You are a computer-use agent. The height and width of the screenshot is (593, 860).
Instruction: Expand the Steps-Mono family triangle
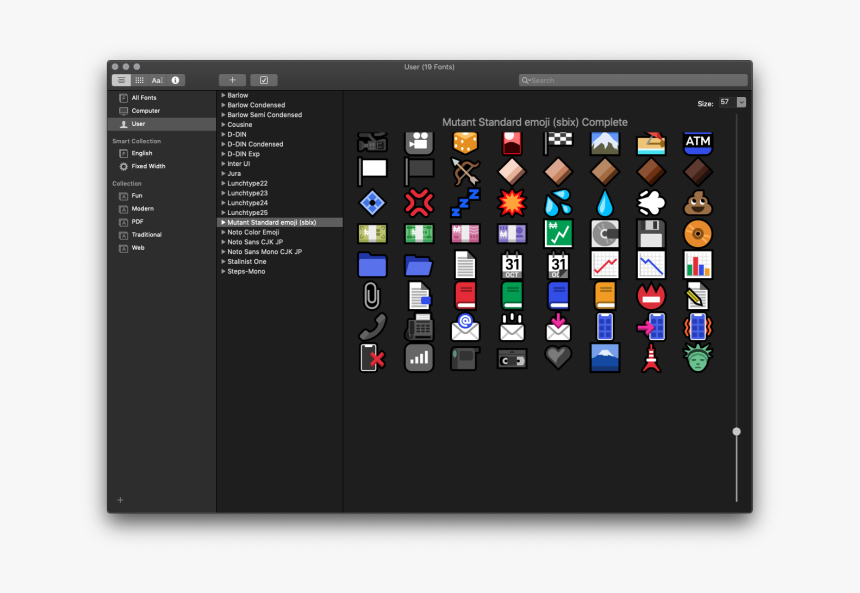pos(223,272)
